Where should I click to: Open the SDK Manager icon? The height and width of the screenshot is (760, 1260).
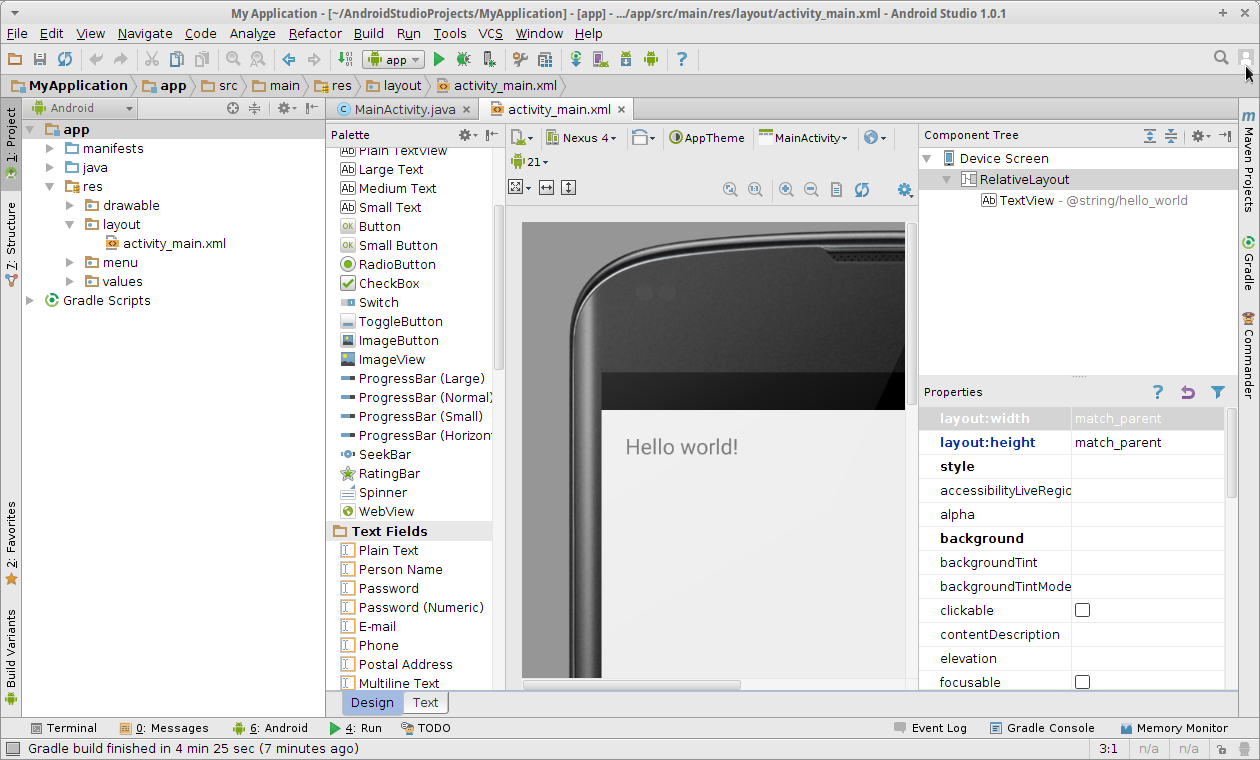[626, 59]
